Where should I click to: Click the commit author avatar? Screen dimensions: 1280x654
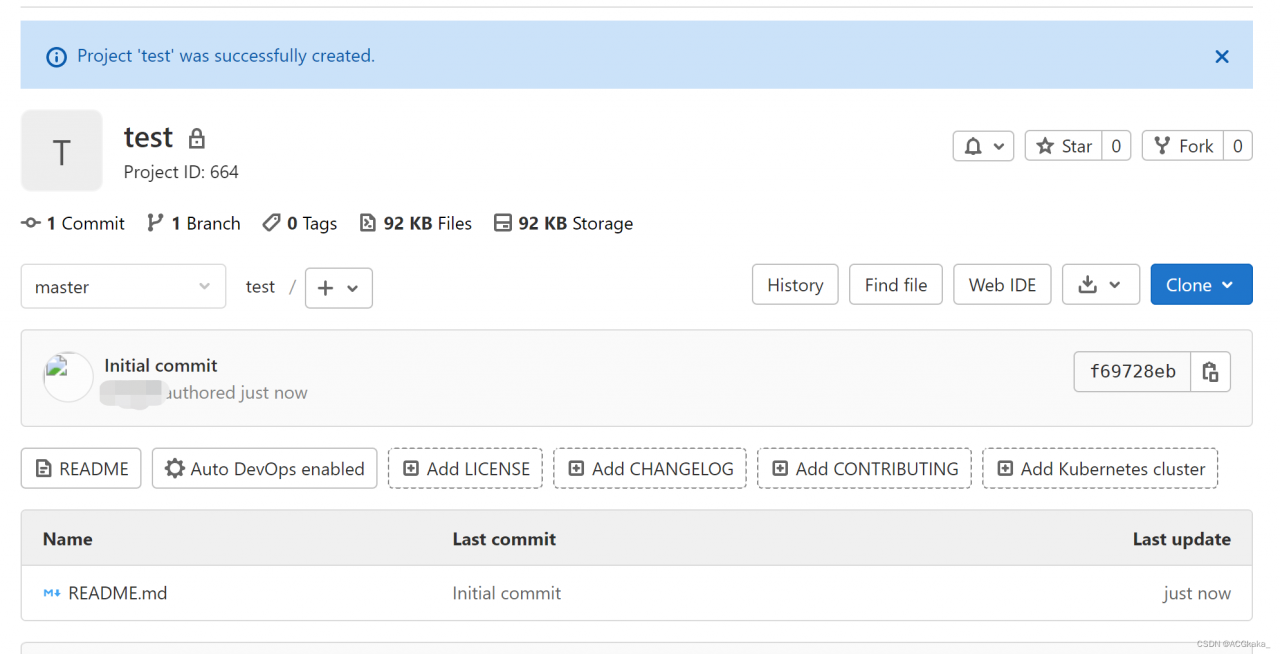(68, 378)
